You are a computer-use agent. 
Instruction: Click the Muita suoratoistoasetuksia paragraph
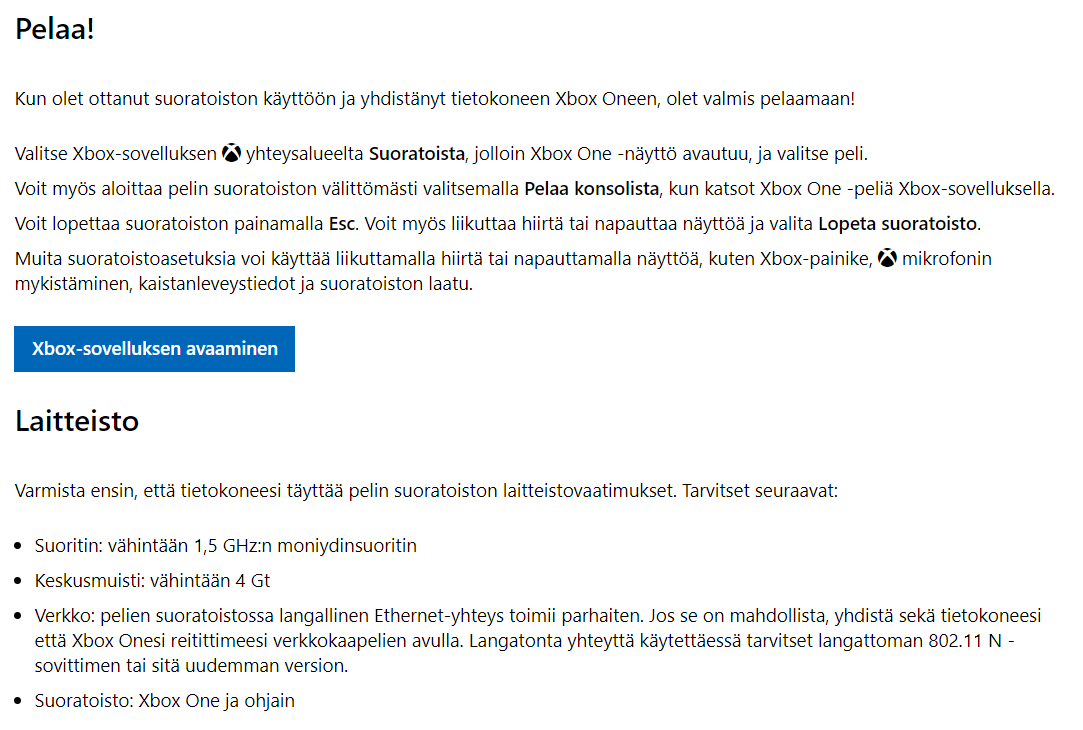(x=503, y=271)
